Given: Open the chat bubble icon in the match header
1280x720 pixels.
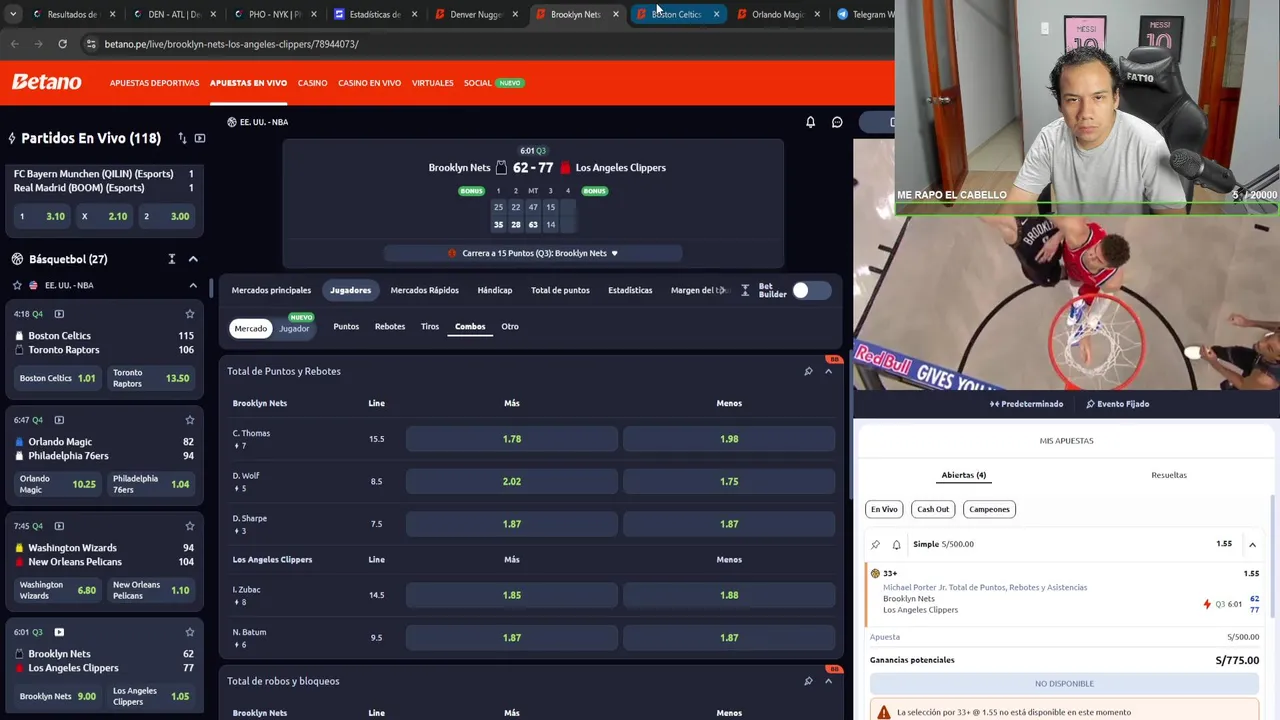Looking at the screenshot, I should [x=837, y=122].
